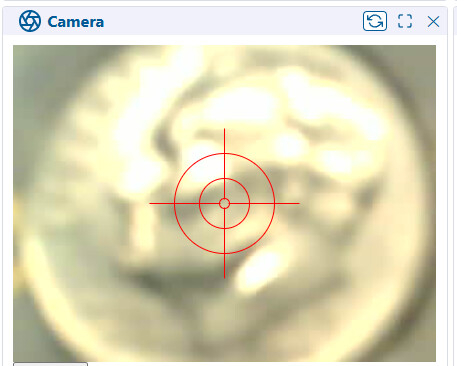Click the top point of middle red ring
The height and width of the screenshot is (366, 457).
(224, 178)
